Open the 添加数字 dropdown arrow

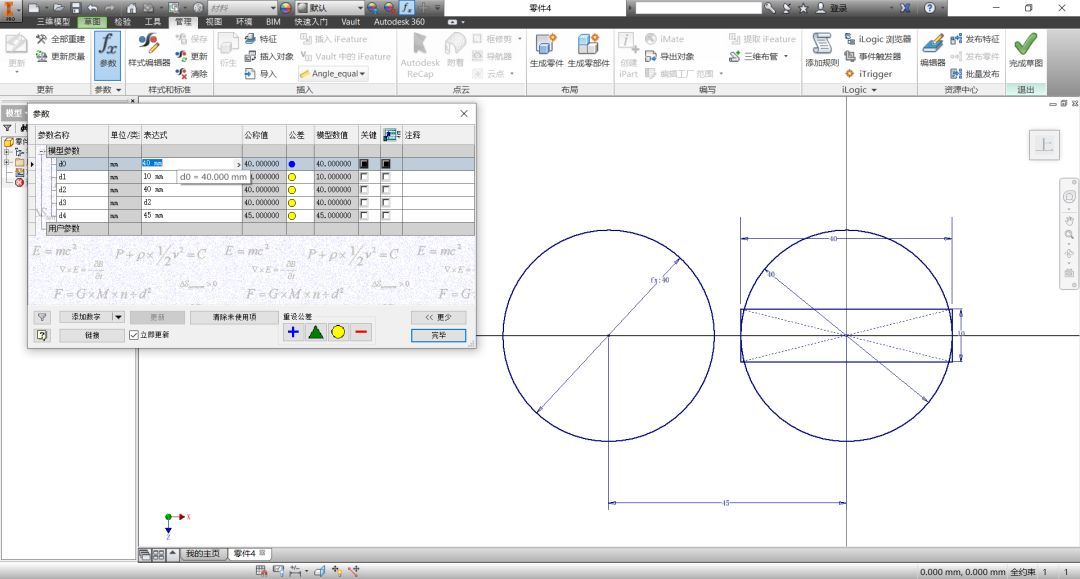[118, 317]
